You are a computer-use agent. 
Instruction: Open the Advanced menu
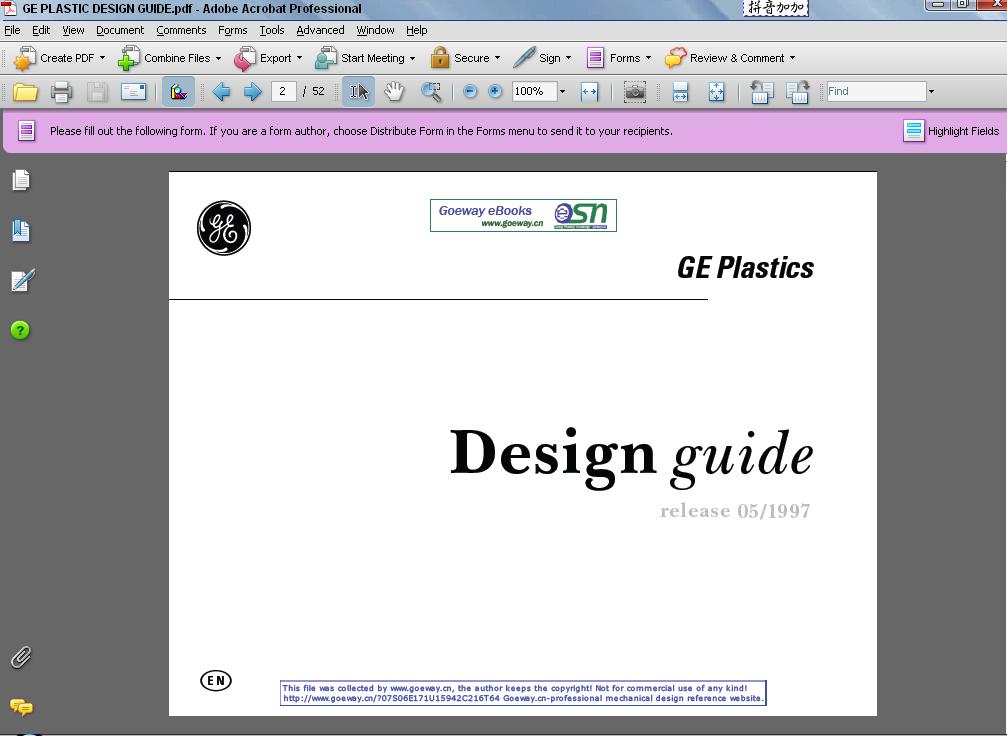coord(320,30)
